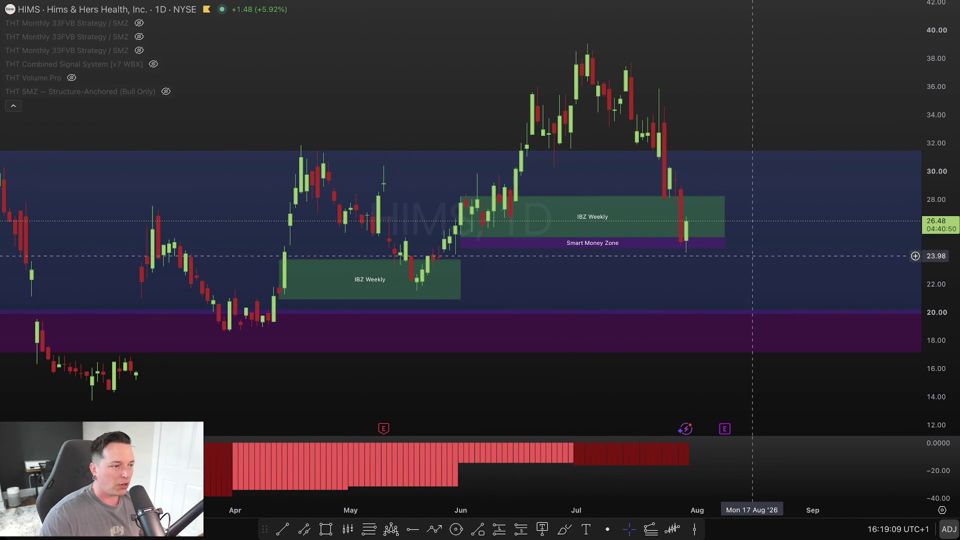Toggle visibility of THT Volume Pro
Image resolution: width=960 pixels, height=540 pixels.
click(x=72, y=78)
